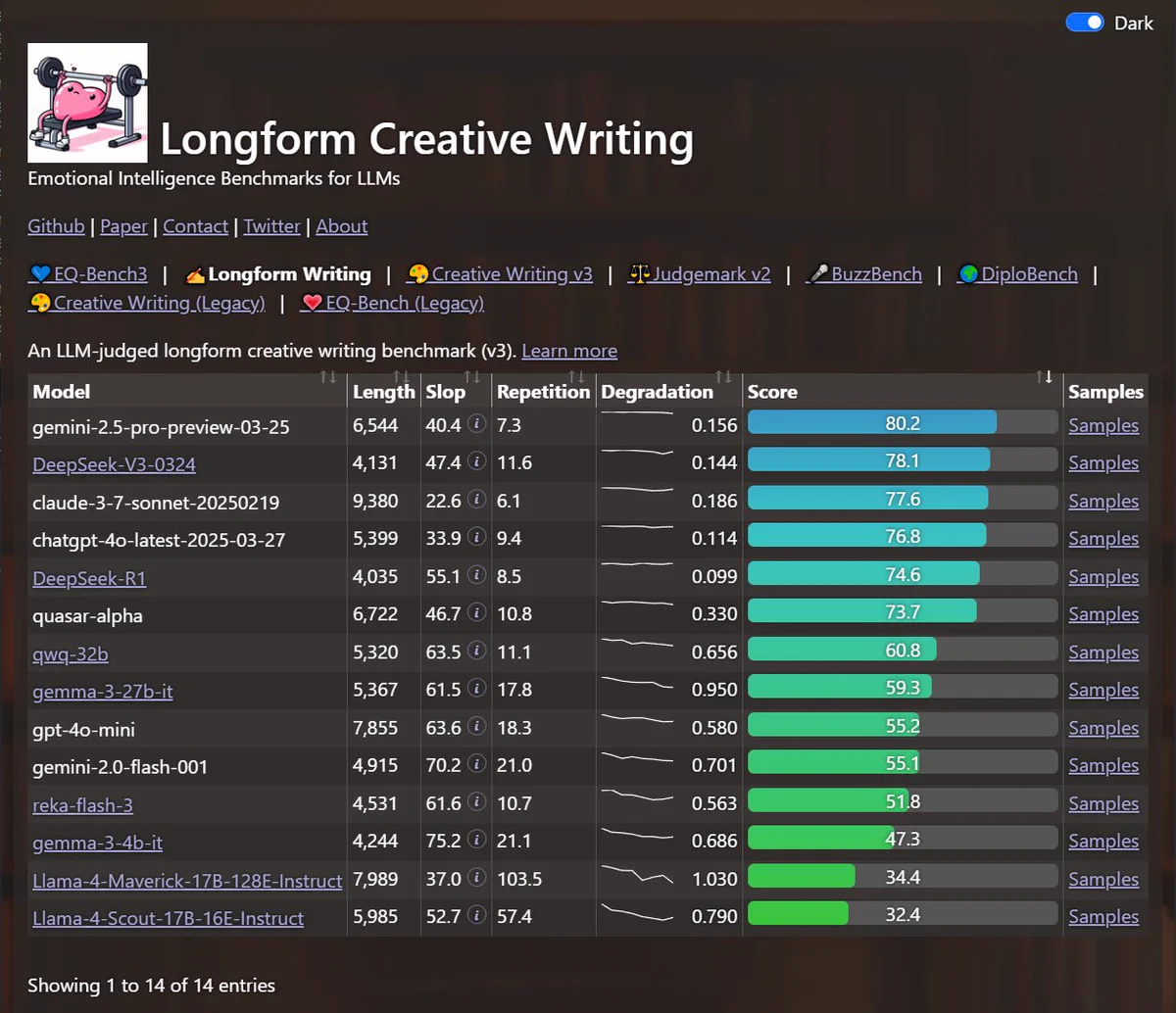The height and width of the screenshot is (1013, 1176).
Task: Open Llama-4-Maverick-17B-128E-Instruct model link
Action: (x=187, y=881)
